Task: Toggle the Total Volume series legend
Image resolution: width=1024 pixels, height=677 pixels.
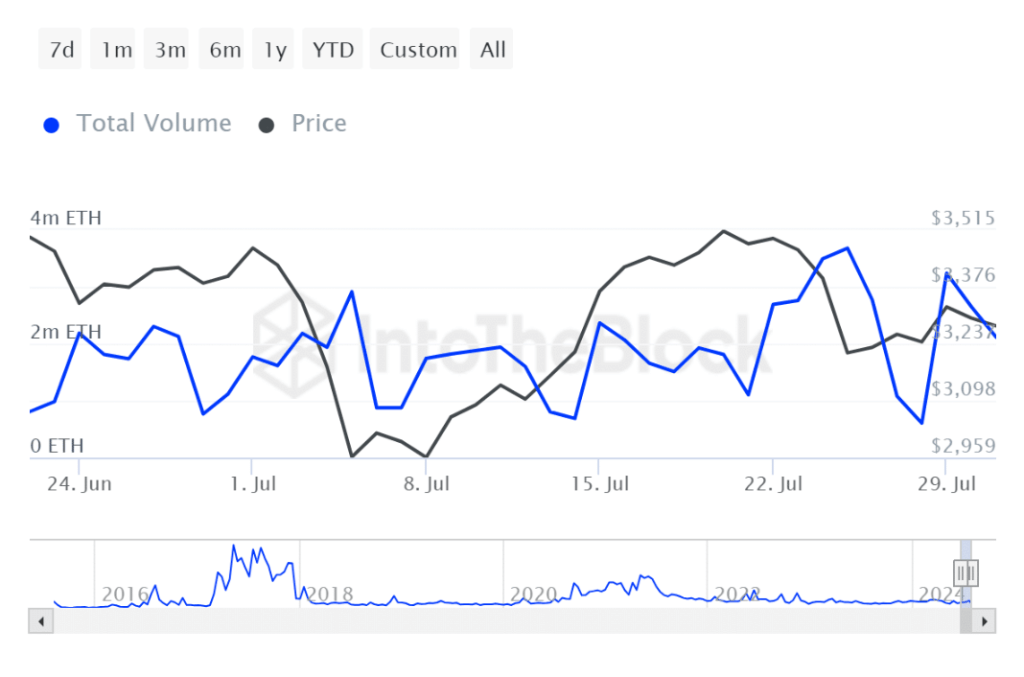Action: 138,124
